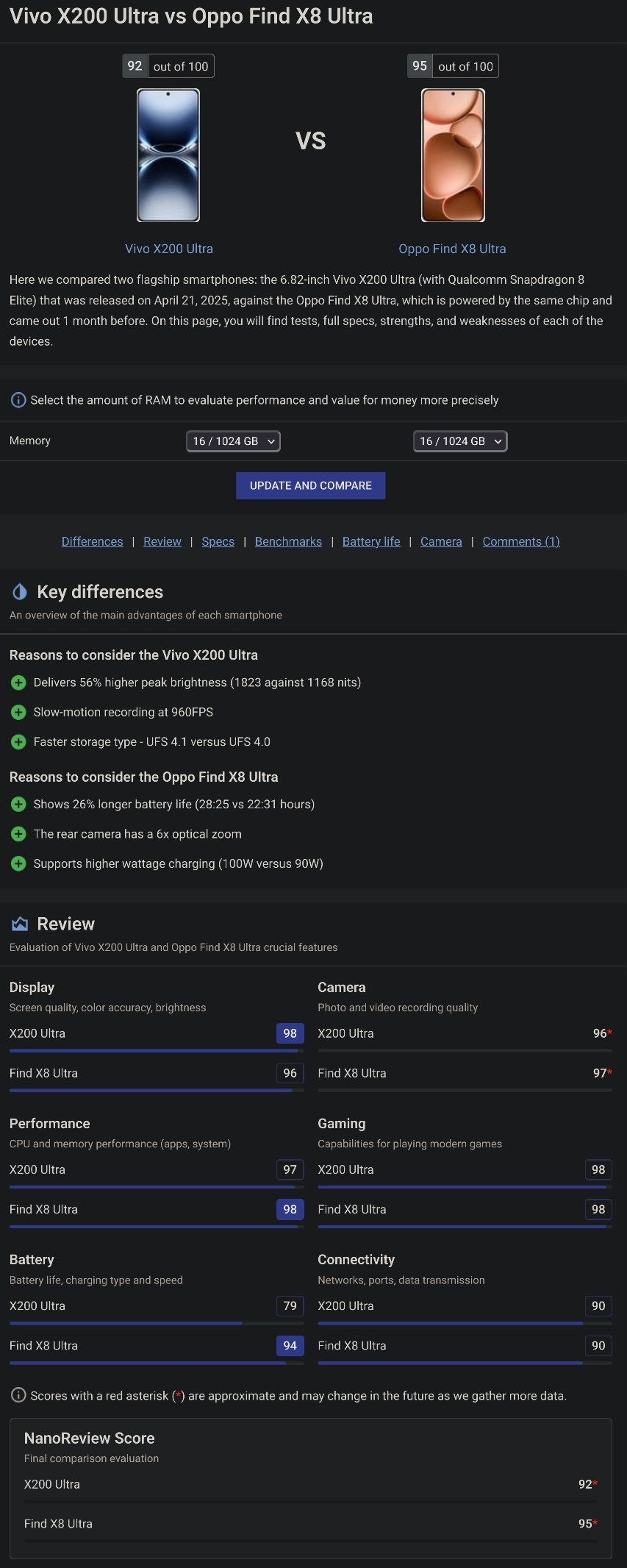
Task: Click the plus icon beside 56% higher peak brightness
Action: point(18,683)
